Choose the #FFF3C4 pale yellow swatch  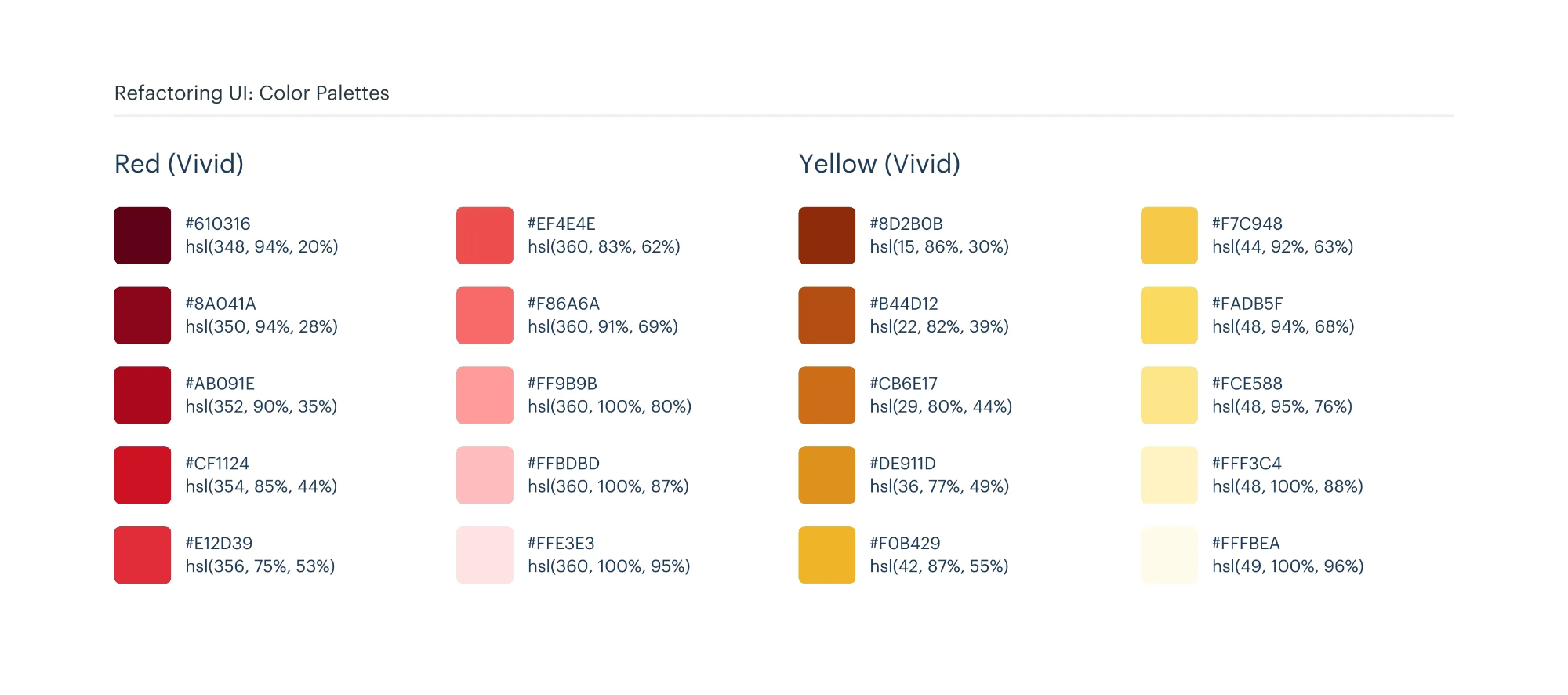pos(1169,475)
